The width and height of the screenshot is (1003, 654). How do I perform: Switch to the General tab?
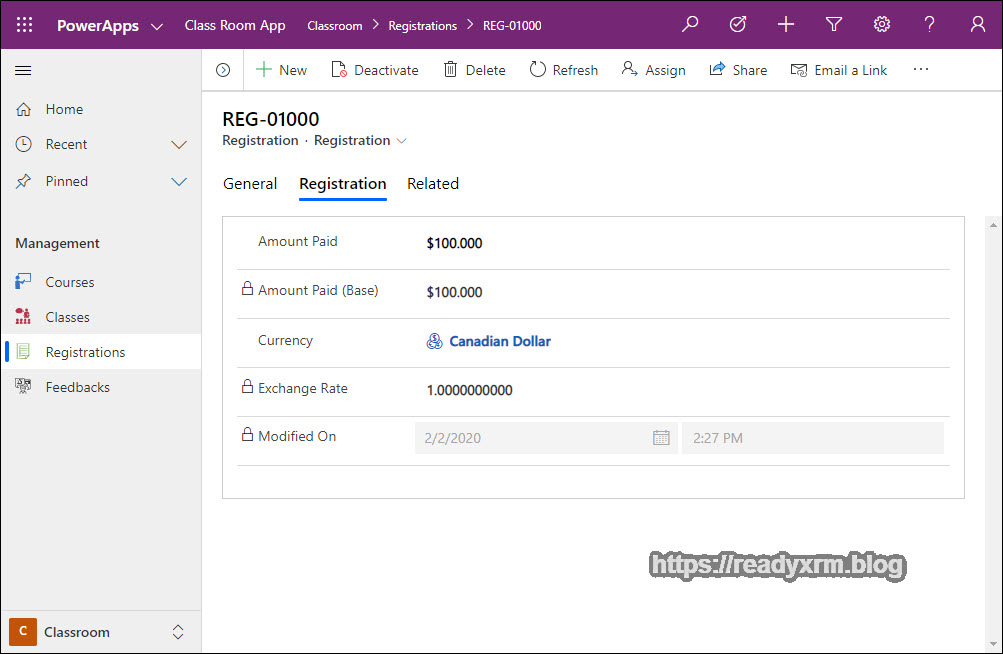250,184
